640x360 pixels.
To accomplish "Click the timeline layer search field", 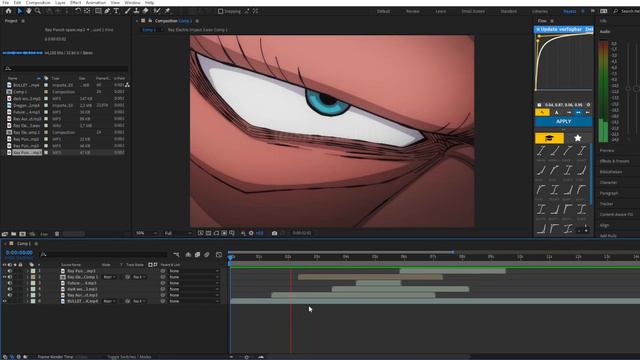I will [x=104, y=255].
